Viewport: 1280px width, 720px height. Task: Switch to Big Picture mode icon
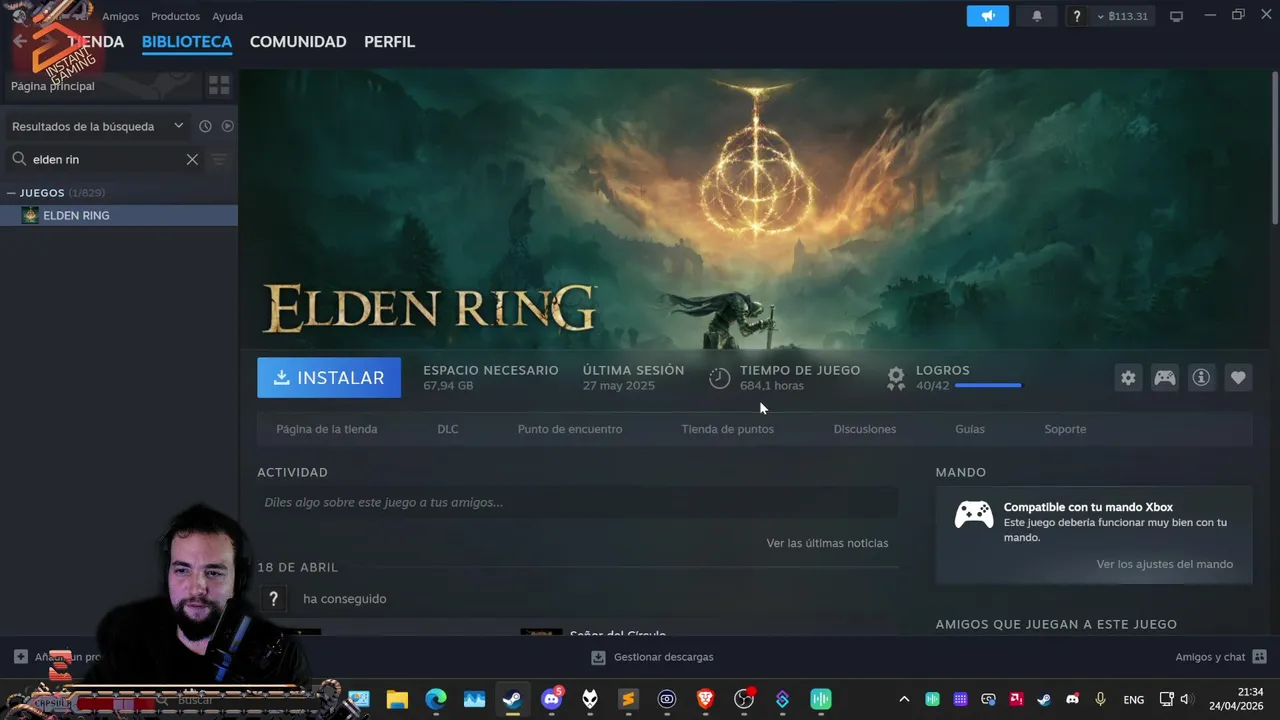click(1177, 16)
